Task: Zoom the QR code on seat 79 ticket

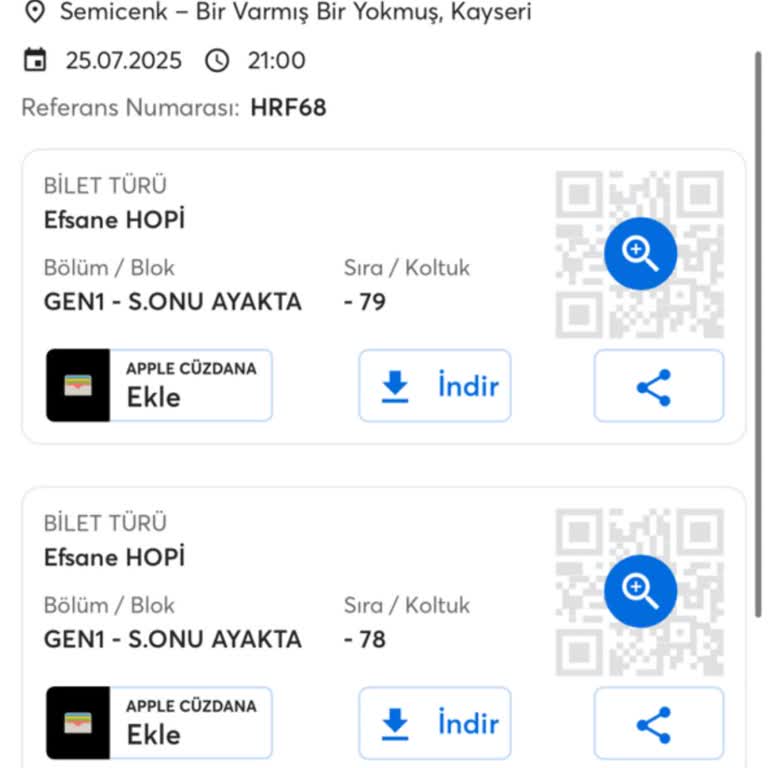Action: point(640,253)
